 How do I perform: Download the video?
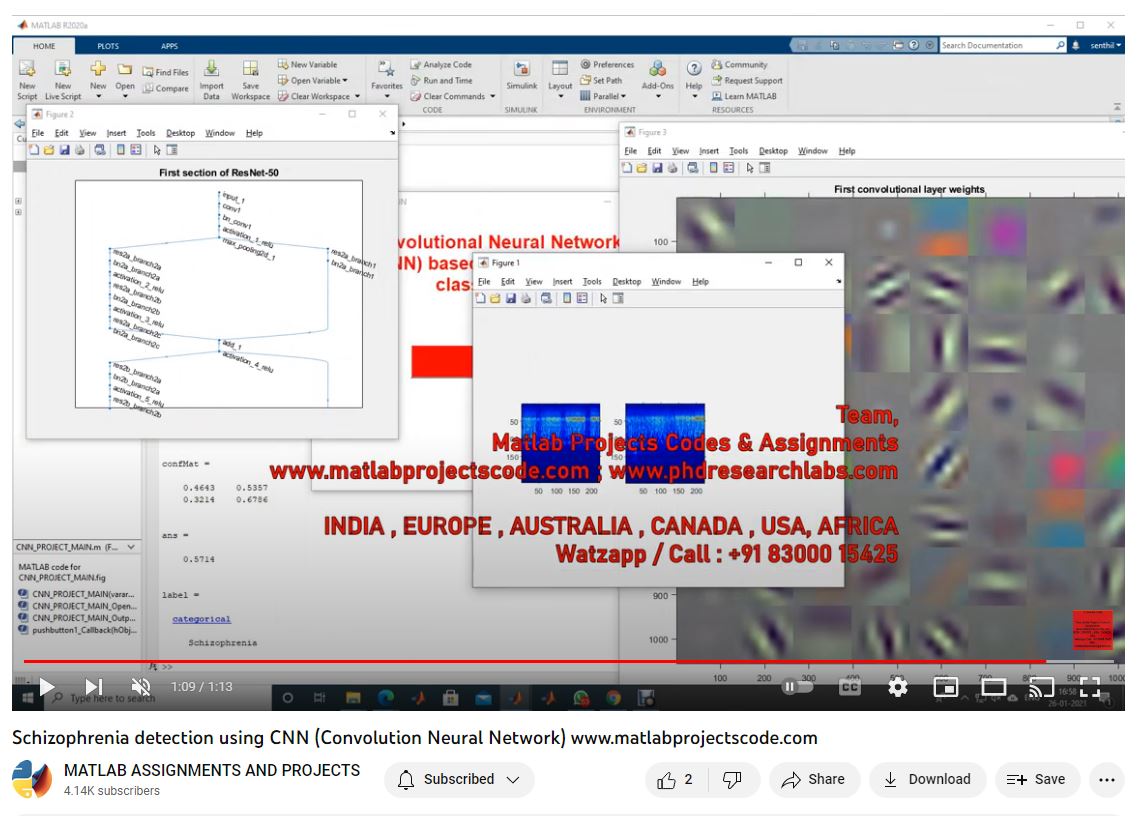pyautogui.click(x=928, y=780)
